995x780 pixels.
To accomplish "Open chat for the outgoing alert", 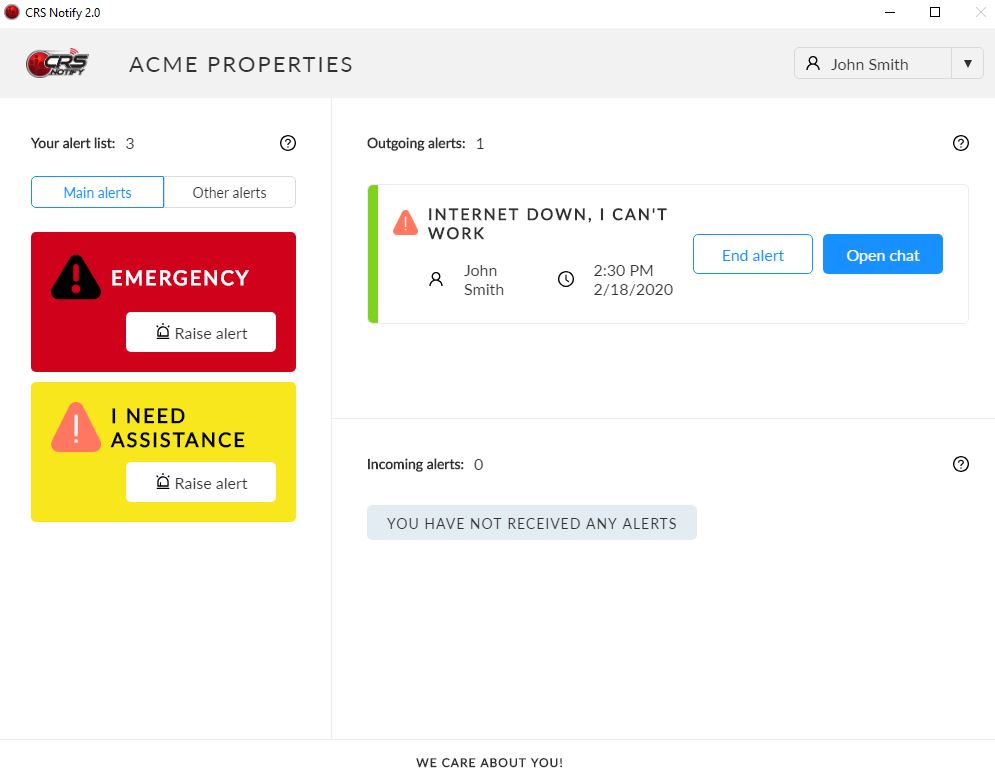I will [x=882, y=255].
